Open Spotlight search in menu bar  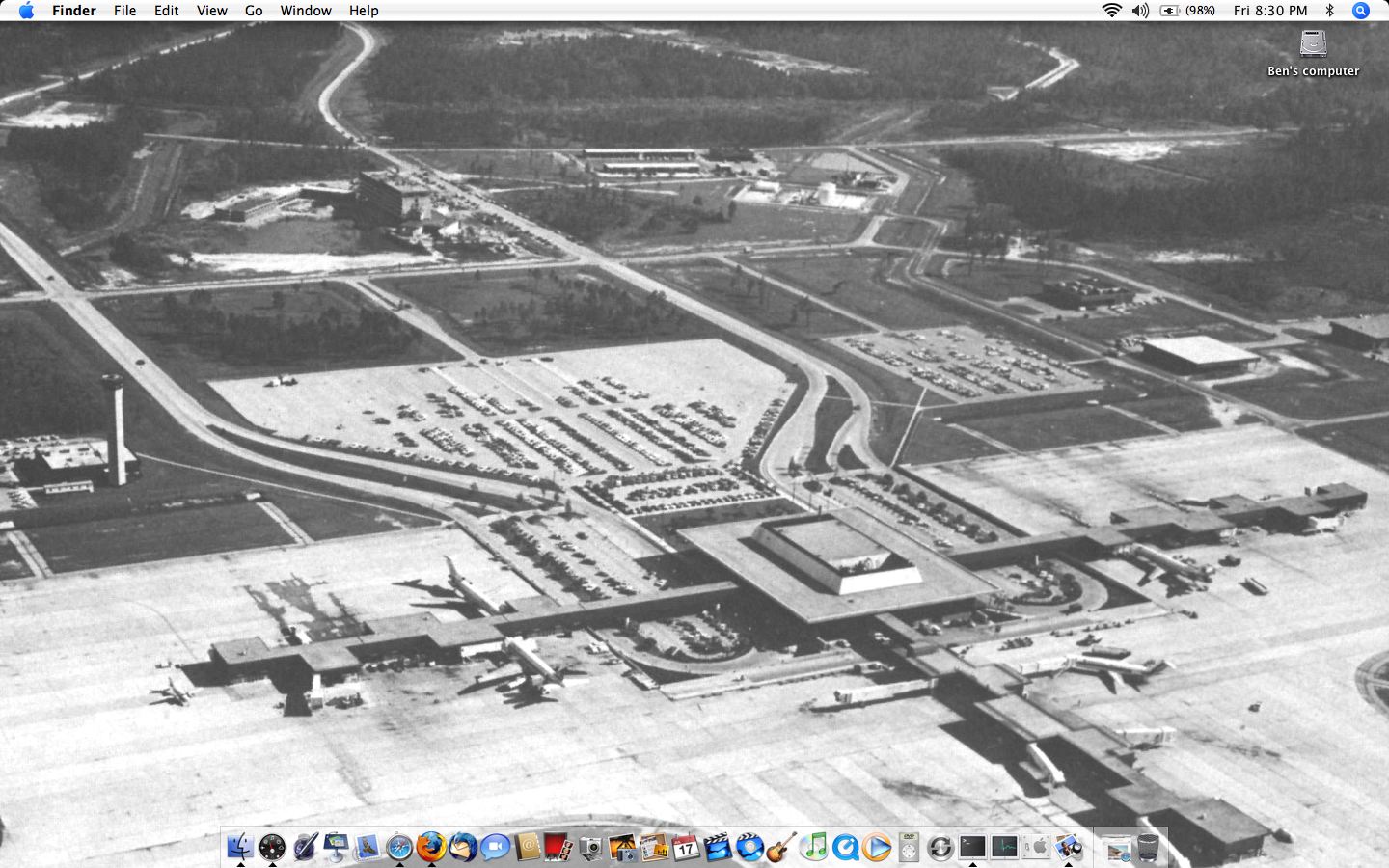pyautogui.click(x=1360, y=11)
